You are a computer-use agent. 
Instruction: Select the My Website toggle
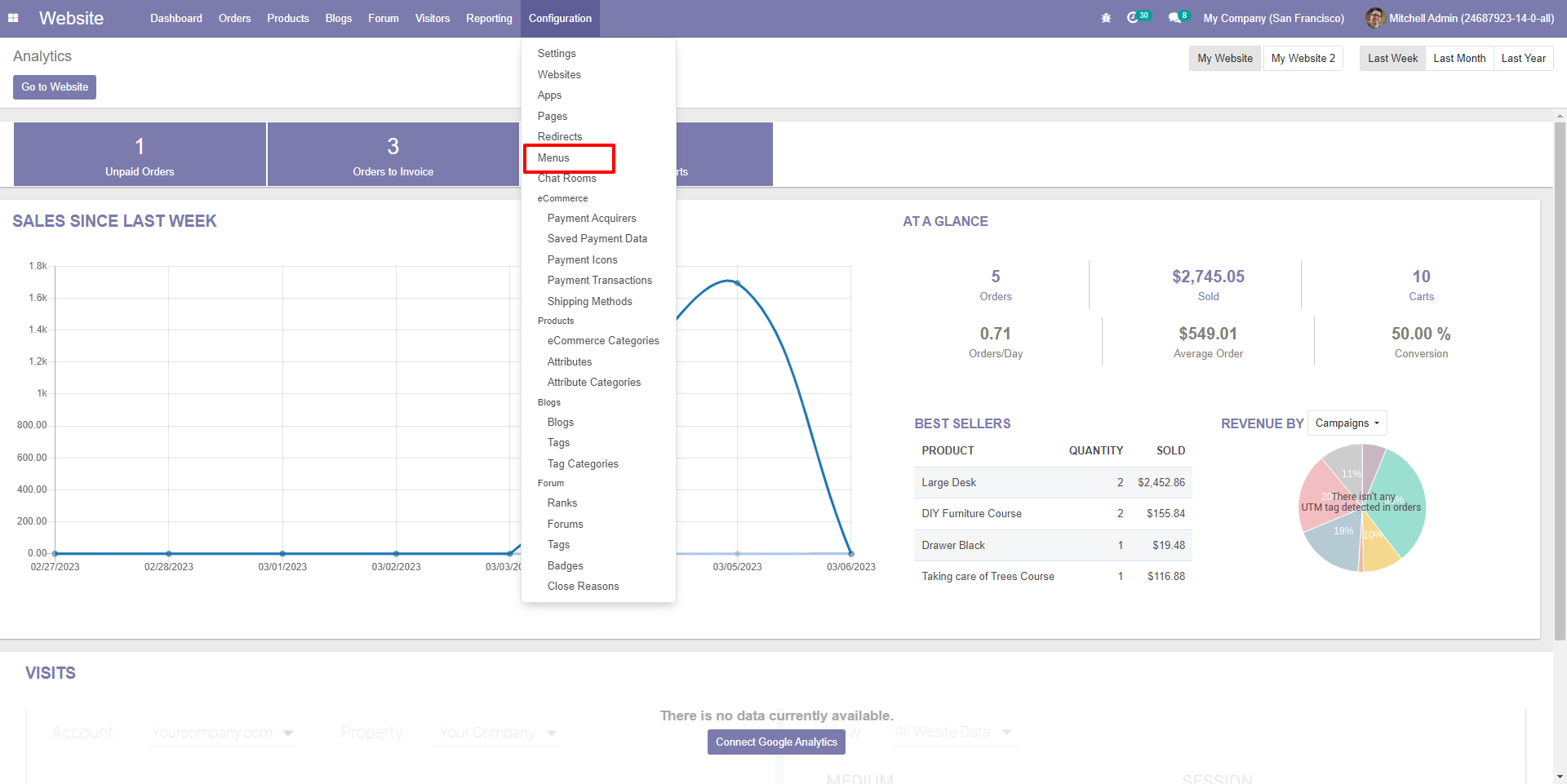(1224, 59)
